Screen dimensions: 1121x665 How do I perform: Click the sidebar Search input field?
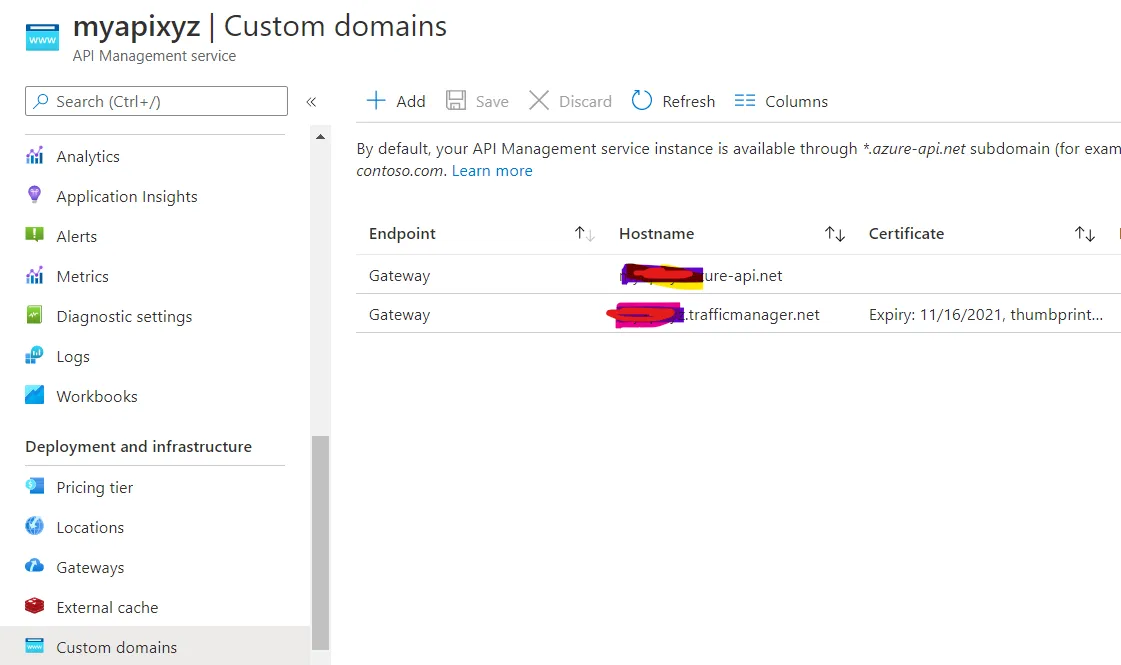point(156,101)
